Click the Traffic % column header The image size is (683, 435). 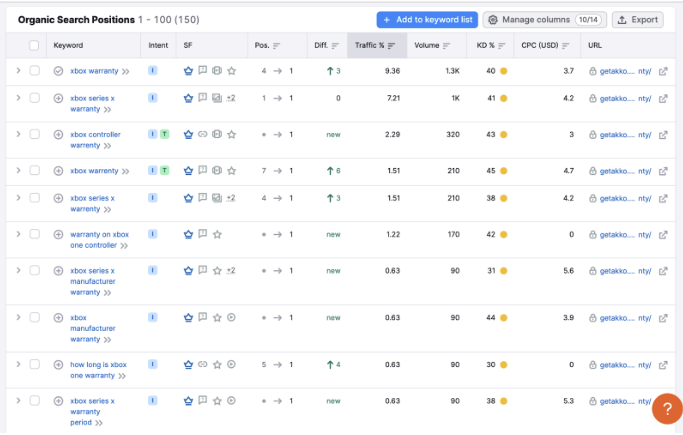point(377,45)
